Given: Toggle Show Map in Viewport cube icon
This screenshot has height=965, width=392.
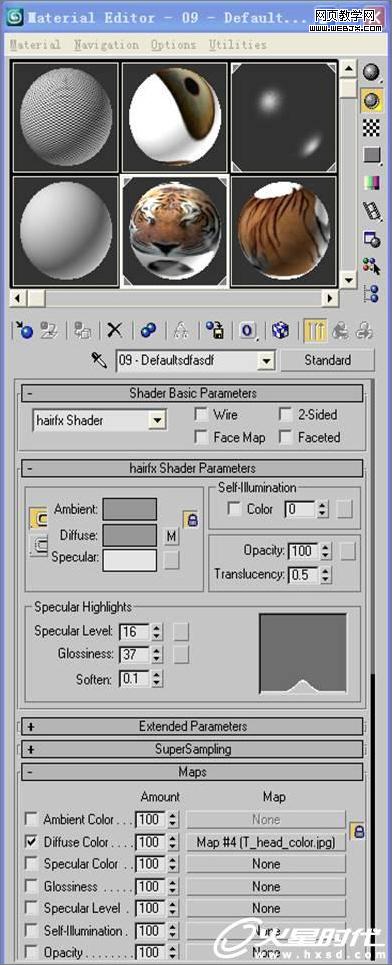Looking at the screenshot, I should pyautogui.click(x=281, y=330).
